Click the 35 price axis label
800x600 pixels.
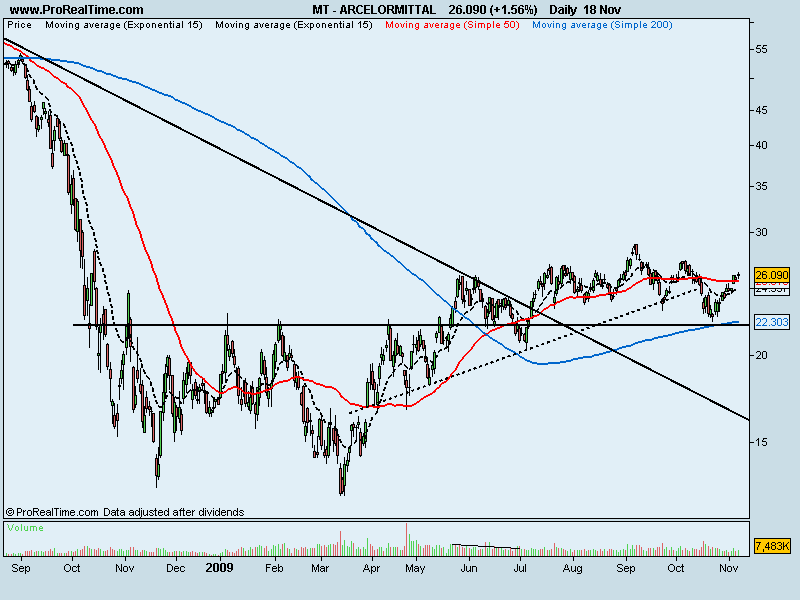[x=761, y=186]
